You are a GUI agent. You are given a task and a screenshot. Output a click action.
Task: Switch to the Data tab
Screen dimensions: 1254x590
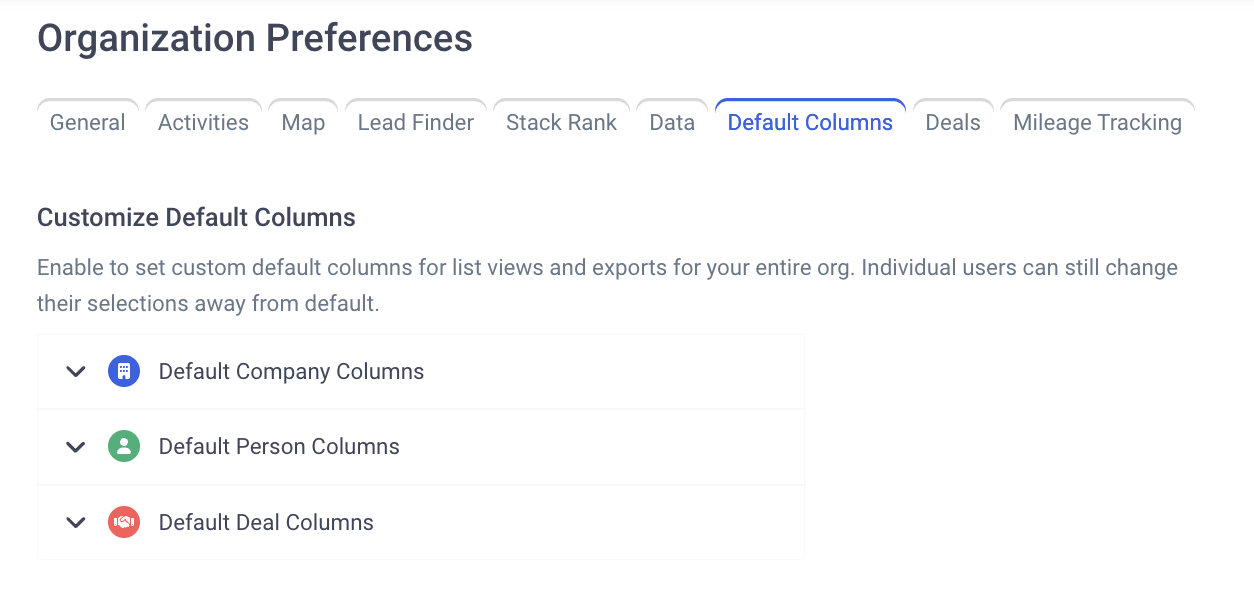pos(672,122)
